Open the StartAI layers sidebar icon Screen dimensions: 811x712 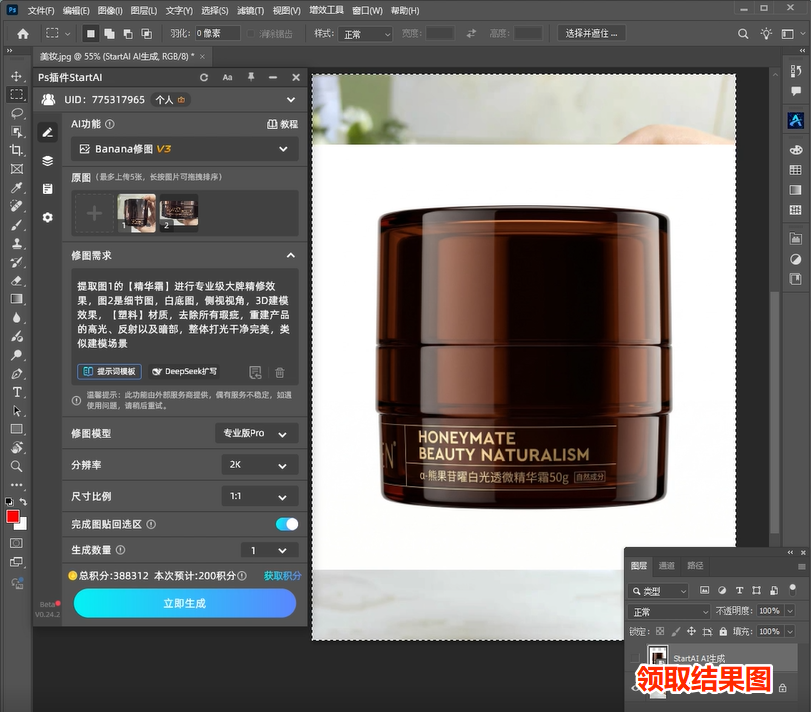(48, 161)
